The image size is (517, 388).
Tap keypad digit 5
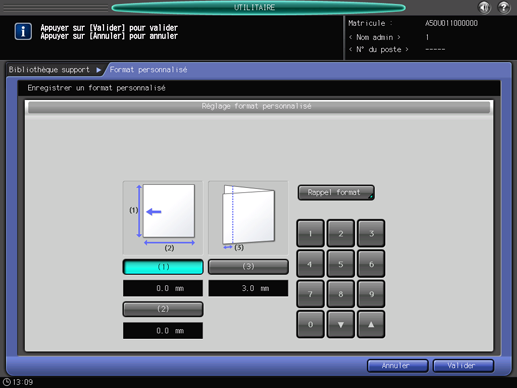click(341, 264)
